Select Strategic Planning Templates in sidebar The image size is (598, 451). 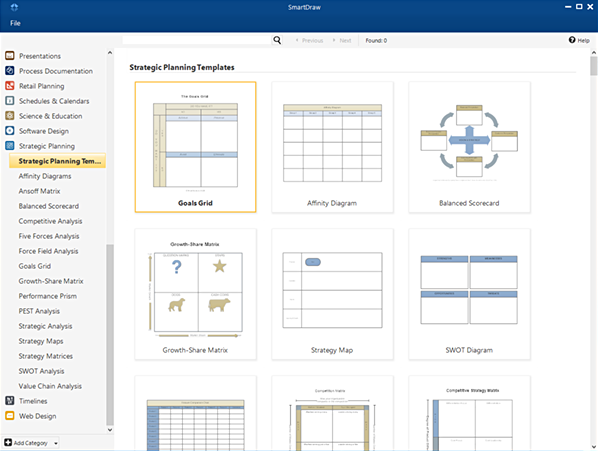(57, 161)
